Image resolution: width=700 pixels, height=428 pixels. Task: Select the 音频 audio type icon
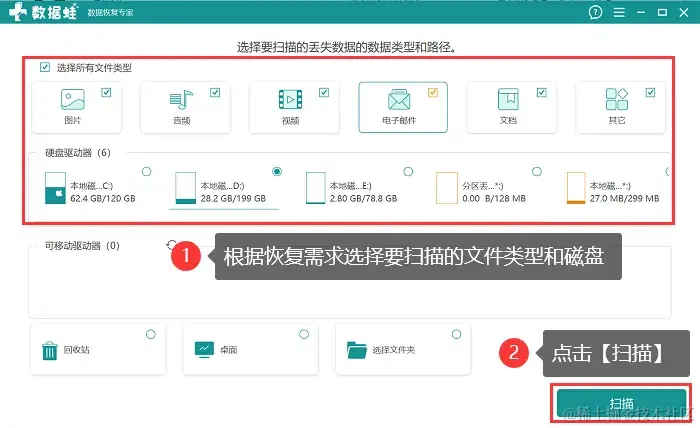point(181,99)
